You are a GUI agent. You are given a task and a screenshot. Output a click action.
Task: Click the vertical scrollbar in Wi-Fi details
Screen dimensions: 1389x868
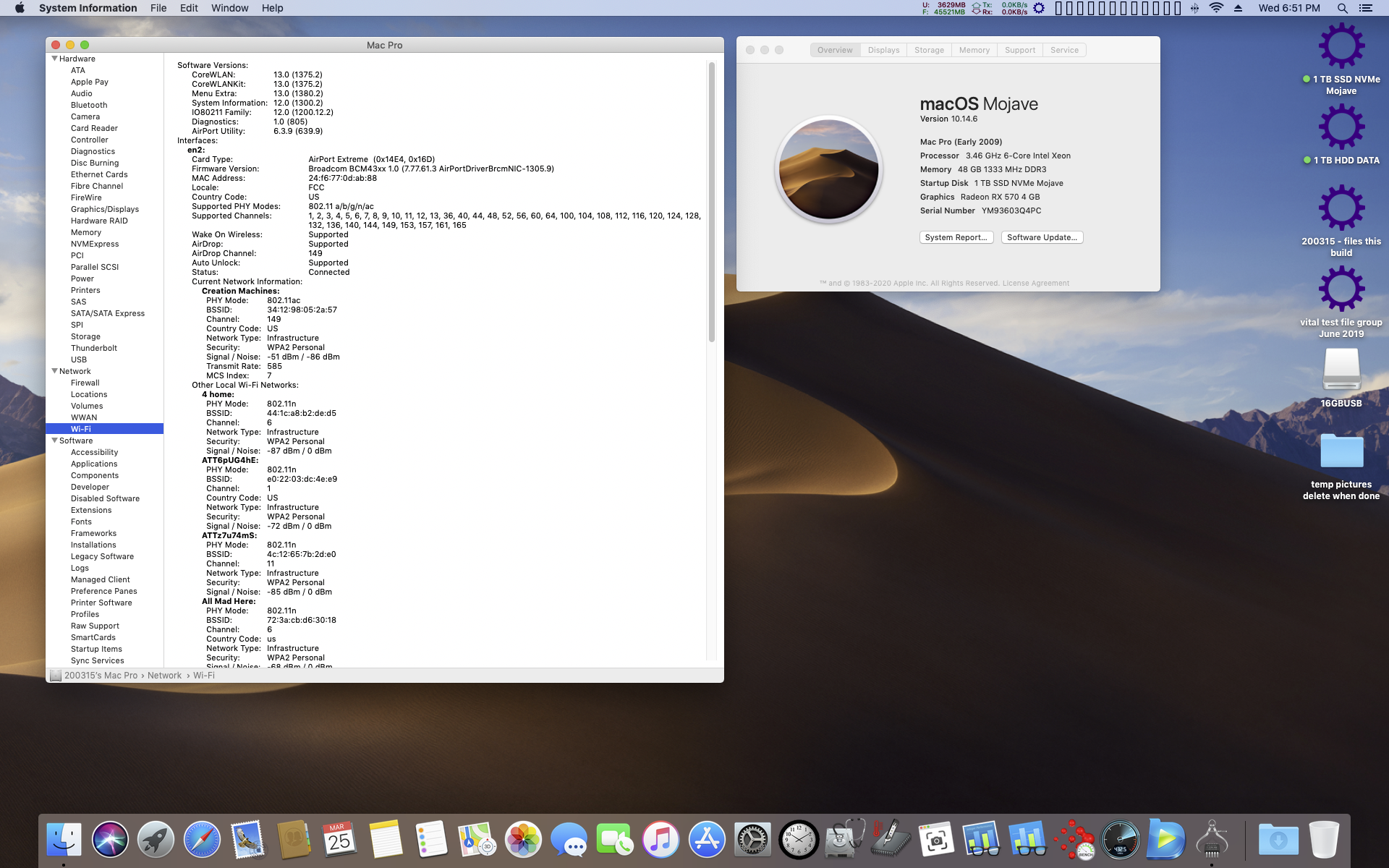point(712,203)
